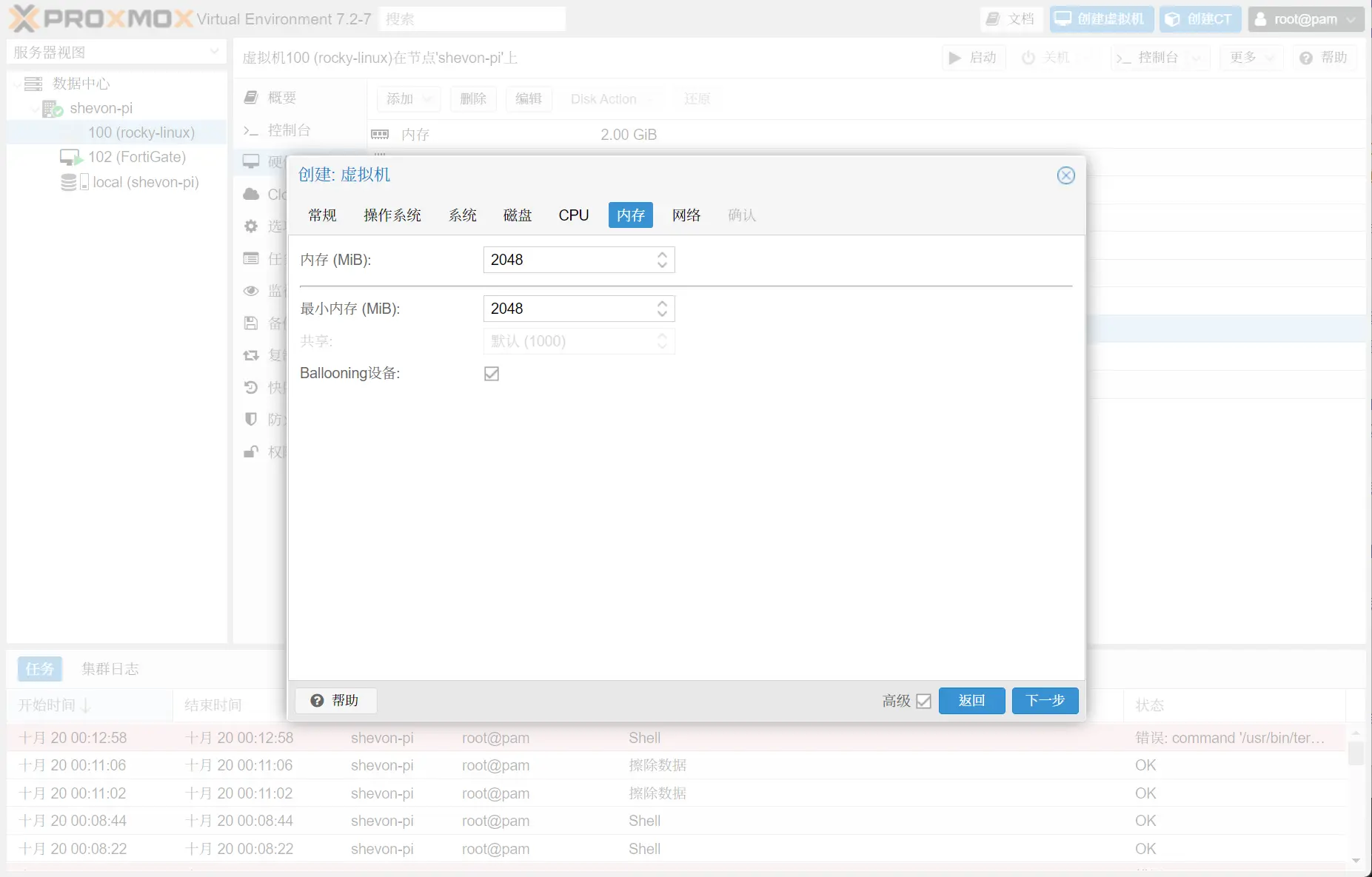Click the 返回 back button
Viewport: 1372px width, 877px height.
971,701
